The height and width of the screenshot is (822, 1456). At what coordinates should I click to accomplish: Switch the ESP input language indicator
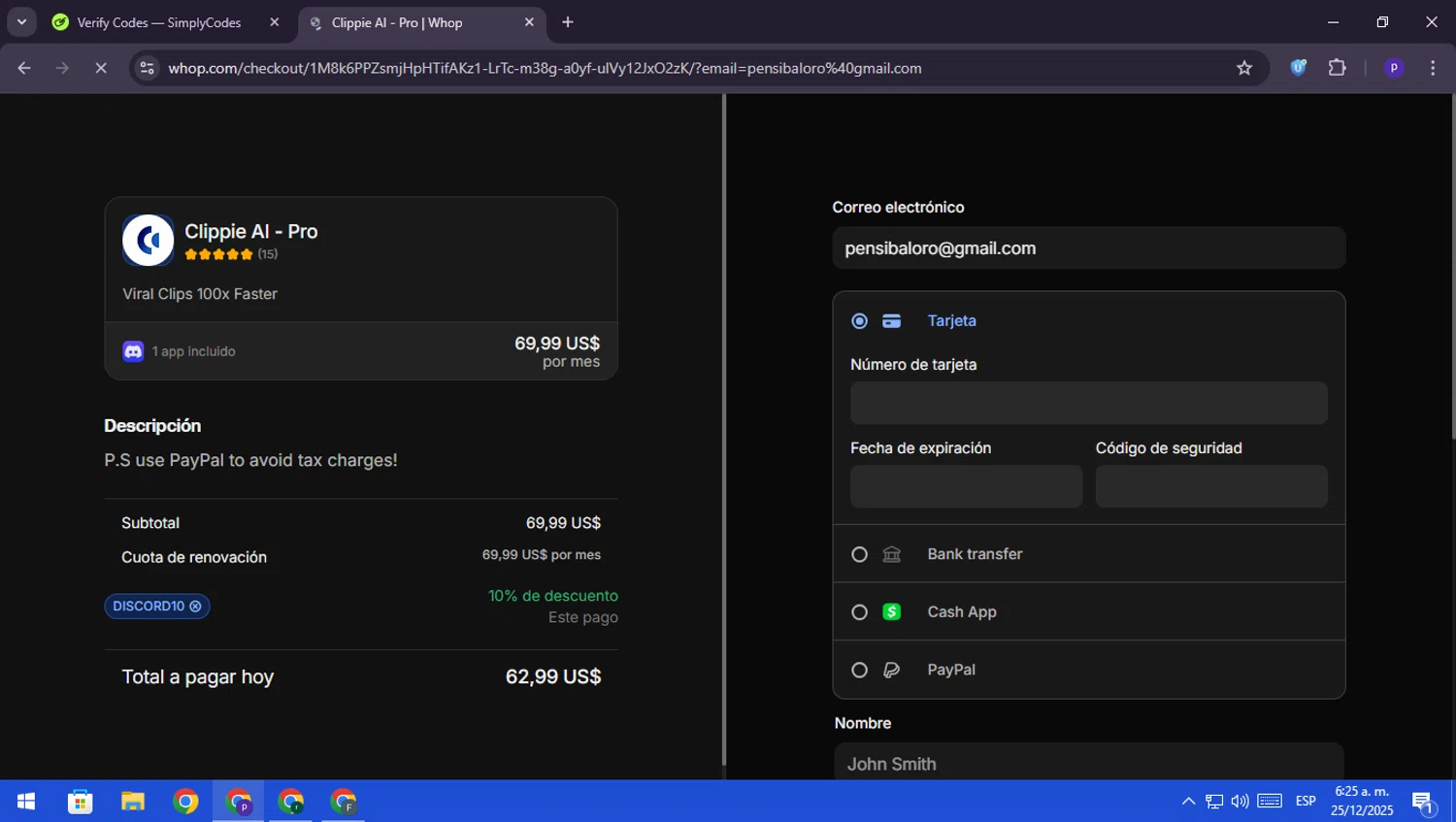coord(1306,802)
